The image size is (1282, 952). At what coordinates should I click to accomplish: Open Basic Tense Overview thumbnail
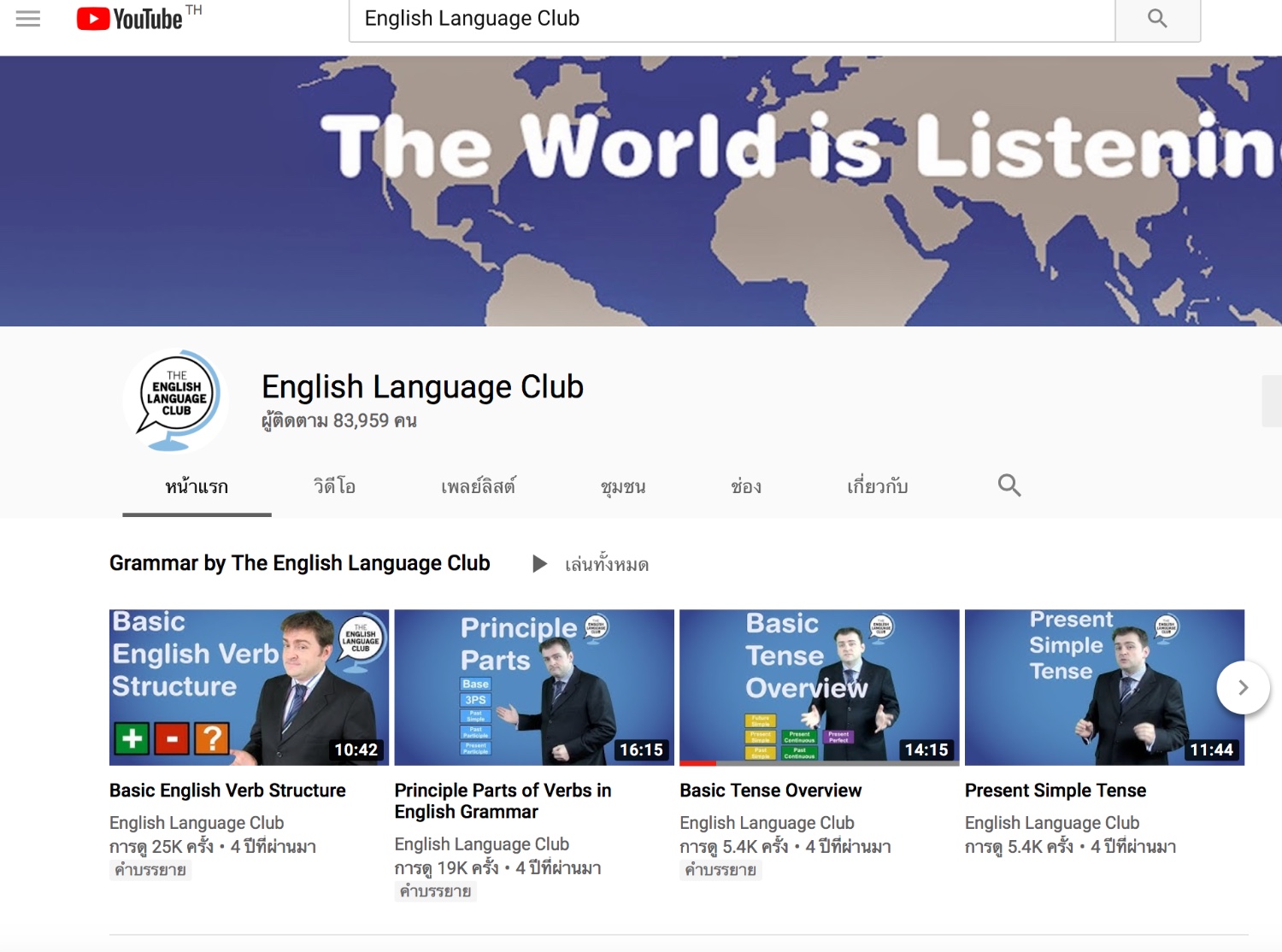tap(820, 687)
